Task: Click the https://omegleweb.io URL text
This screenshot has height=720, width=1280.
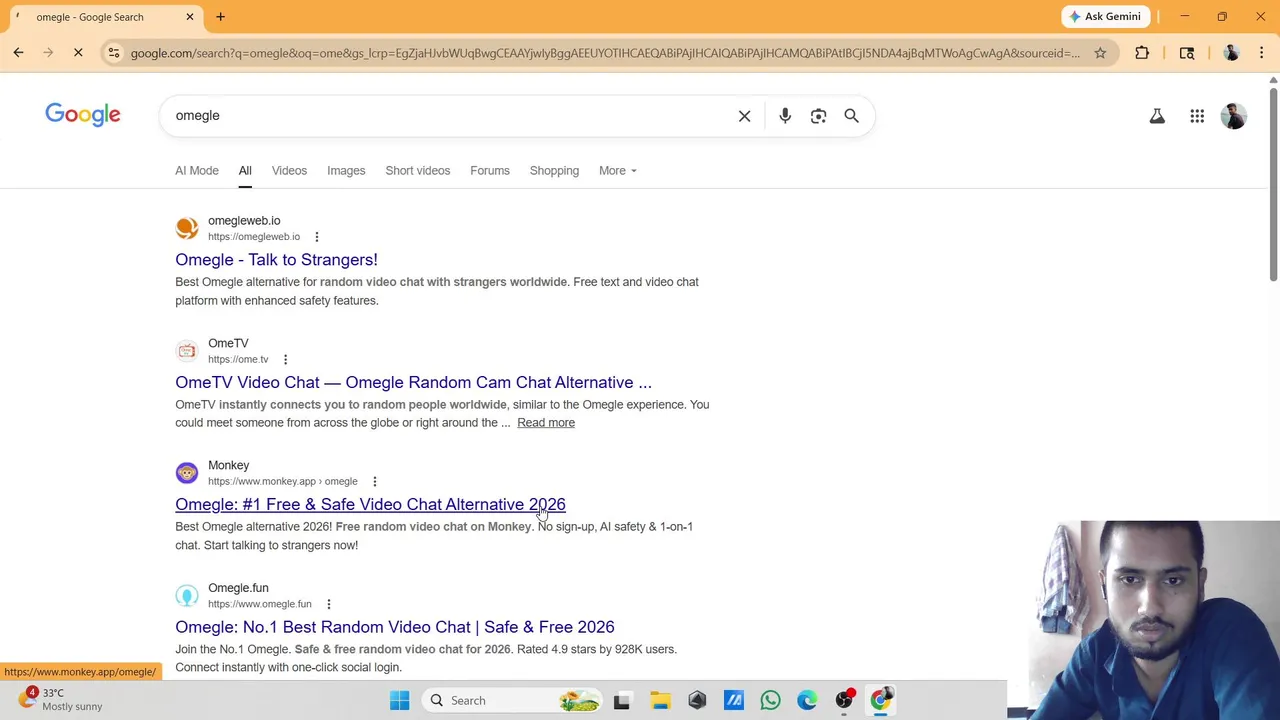Action: tap(254, 237)
